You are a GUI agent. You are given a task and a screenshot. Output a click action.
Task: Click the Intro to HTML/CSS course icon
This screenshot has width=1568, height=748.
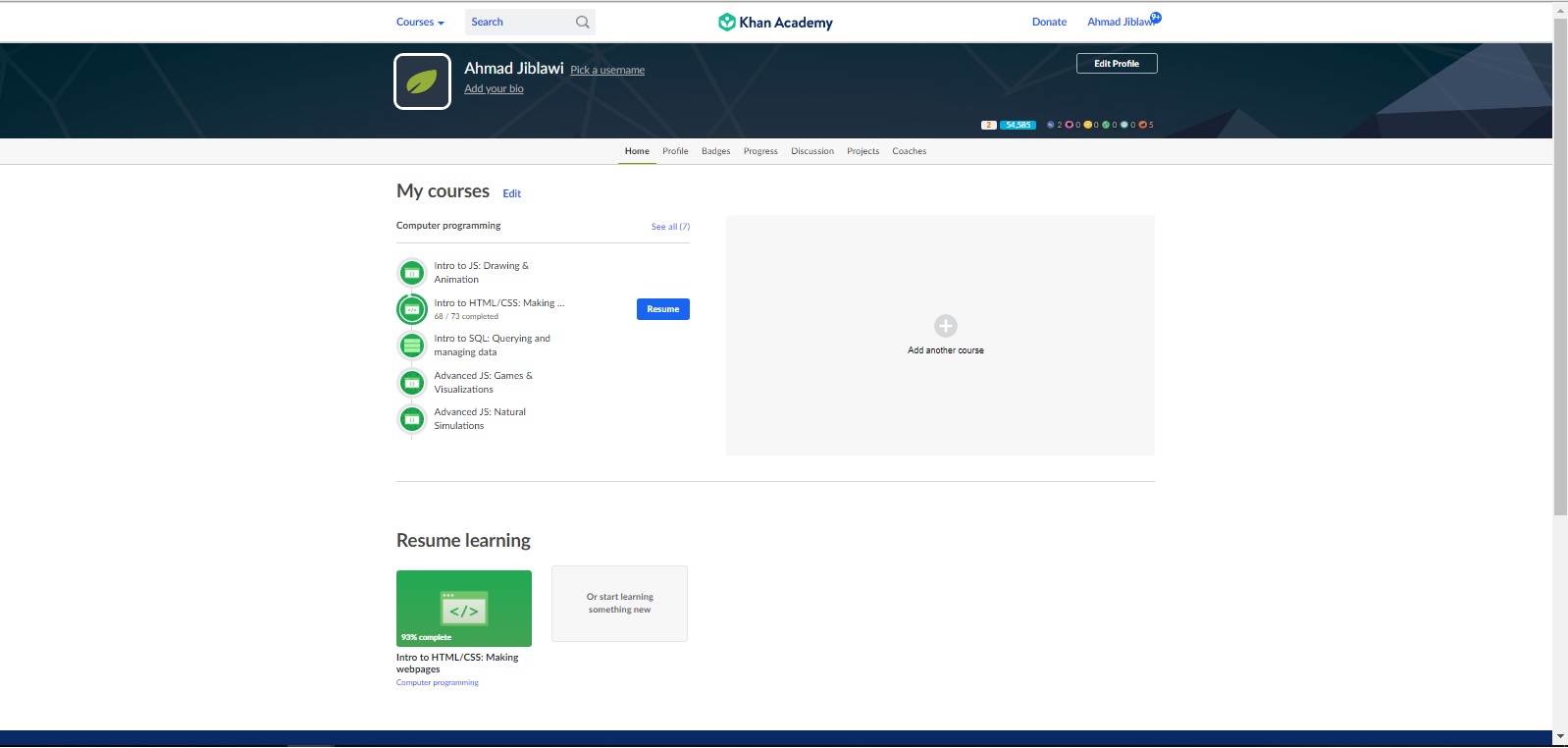click(412, 309)
